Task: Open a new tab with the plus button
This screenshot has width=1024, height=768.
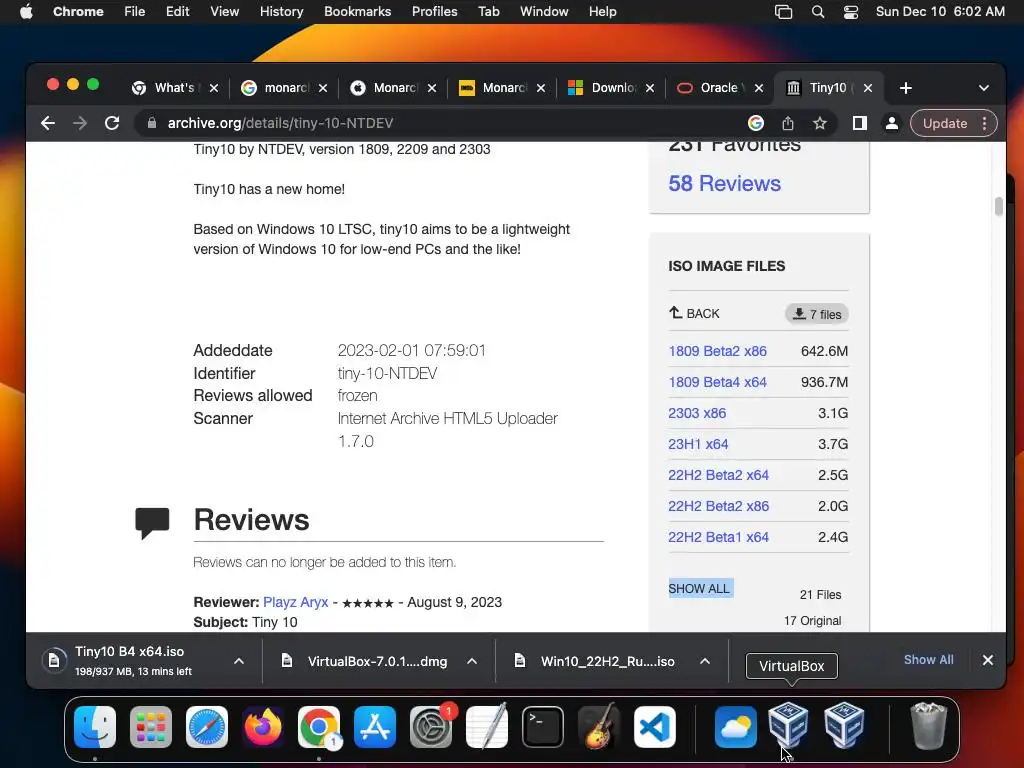Action: tap(905, 88)
